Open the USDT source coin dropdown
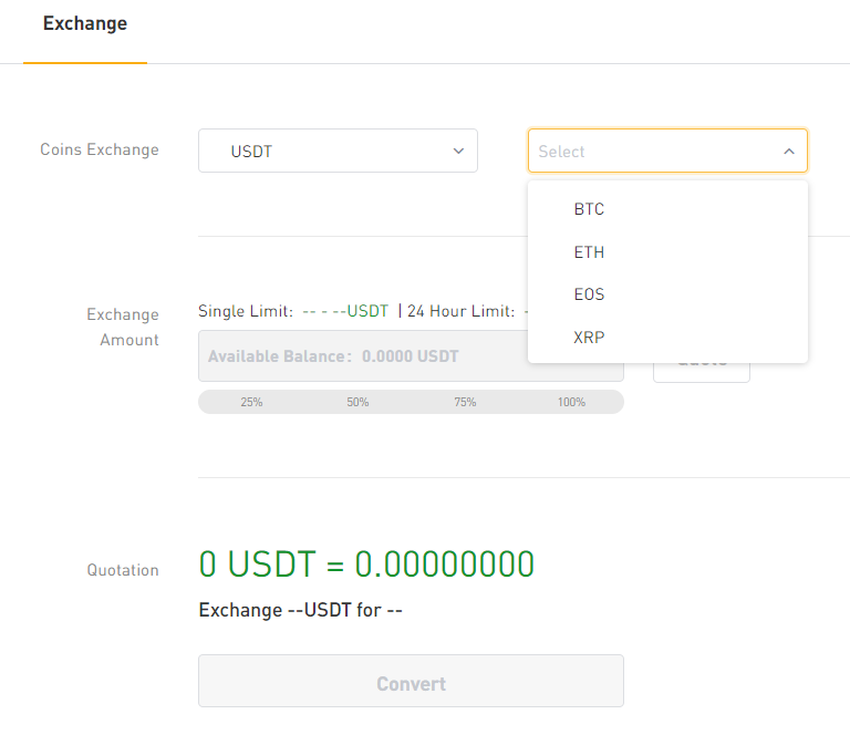 [337, 151]
